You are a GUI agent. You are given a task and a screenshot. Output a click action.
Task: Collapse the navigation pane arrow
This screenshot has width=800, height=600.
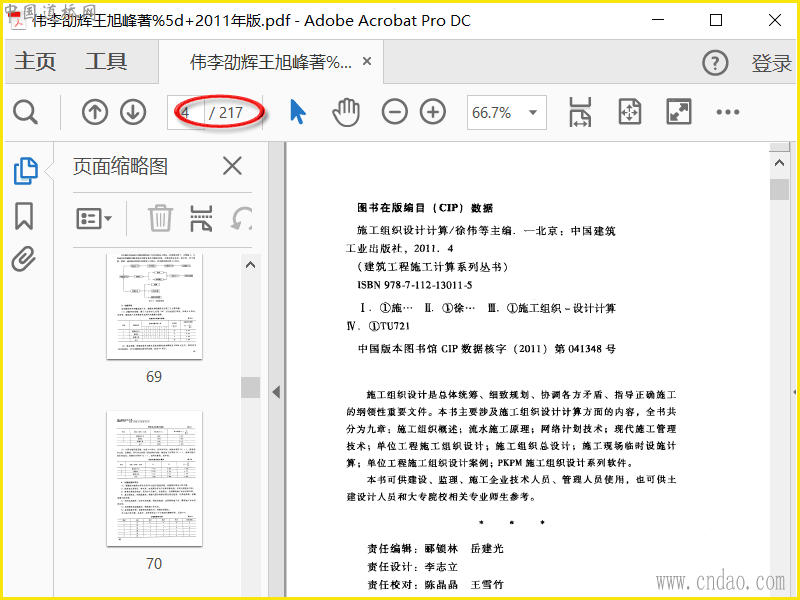point(276,392)
